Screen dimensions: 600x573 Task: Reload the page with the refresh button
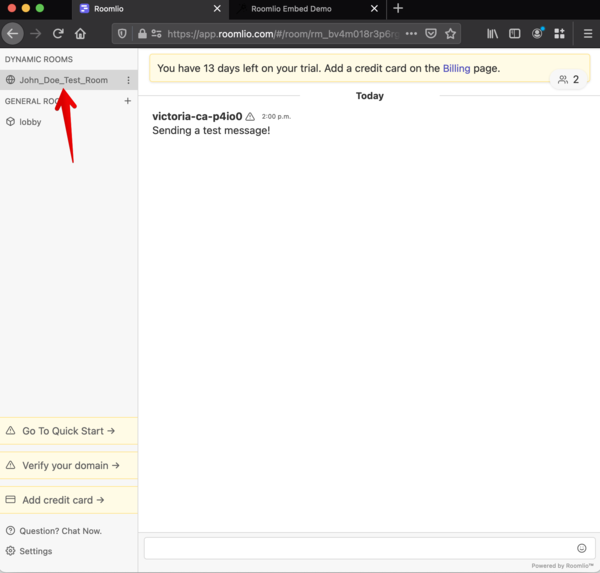(x=58, y=33)
